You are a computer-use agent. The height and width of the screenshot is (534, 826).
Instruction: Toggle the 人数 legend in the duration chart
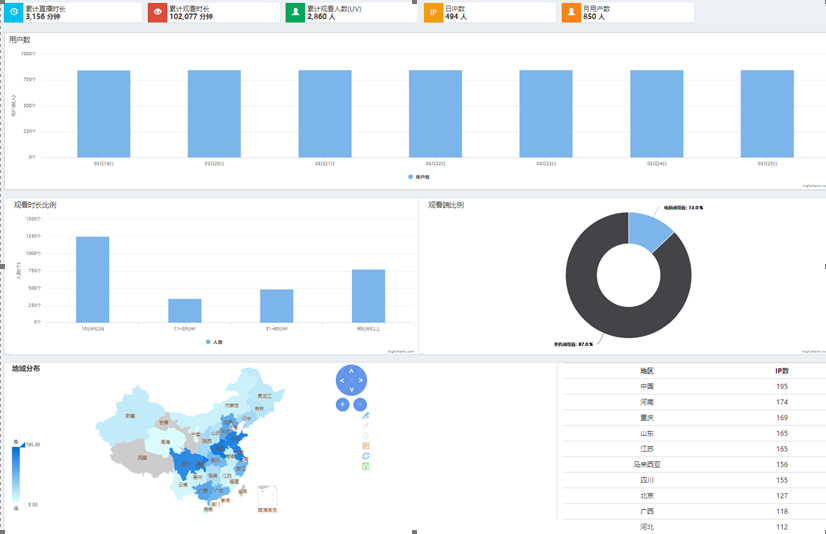tap(214, 342)
